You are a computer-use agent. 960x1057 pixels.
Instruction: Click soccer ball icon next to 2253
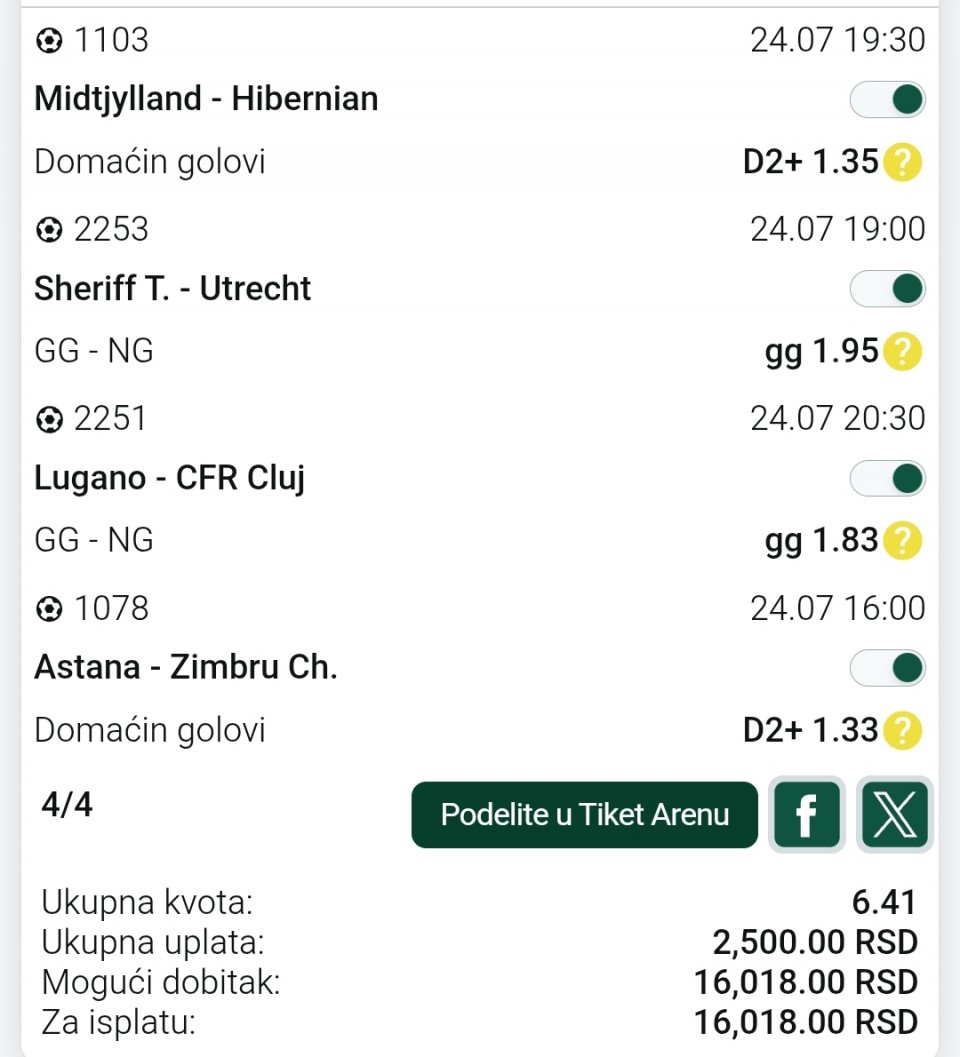pos(49,231)
